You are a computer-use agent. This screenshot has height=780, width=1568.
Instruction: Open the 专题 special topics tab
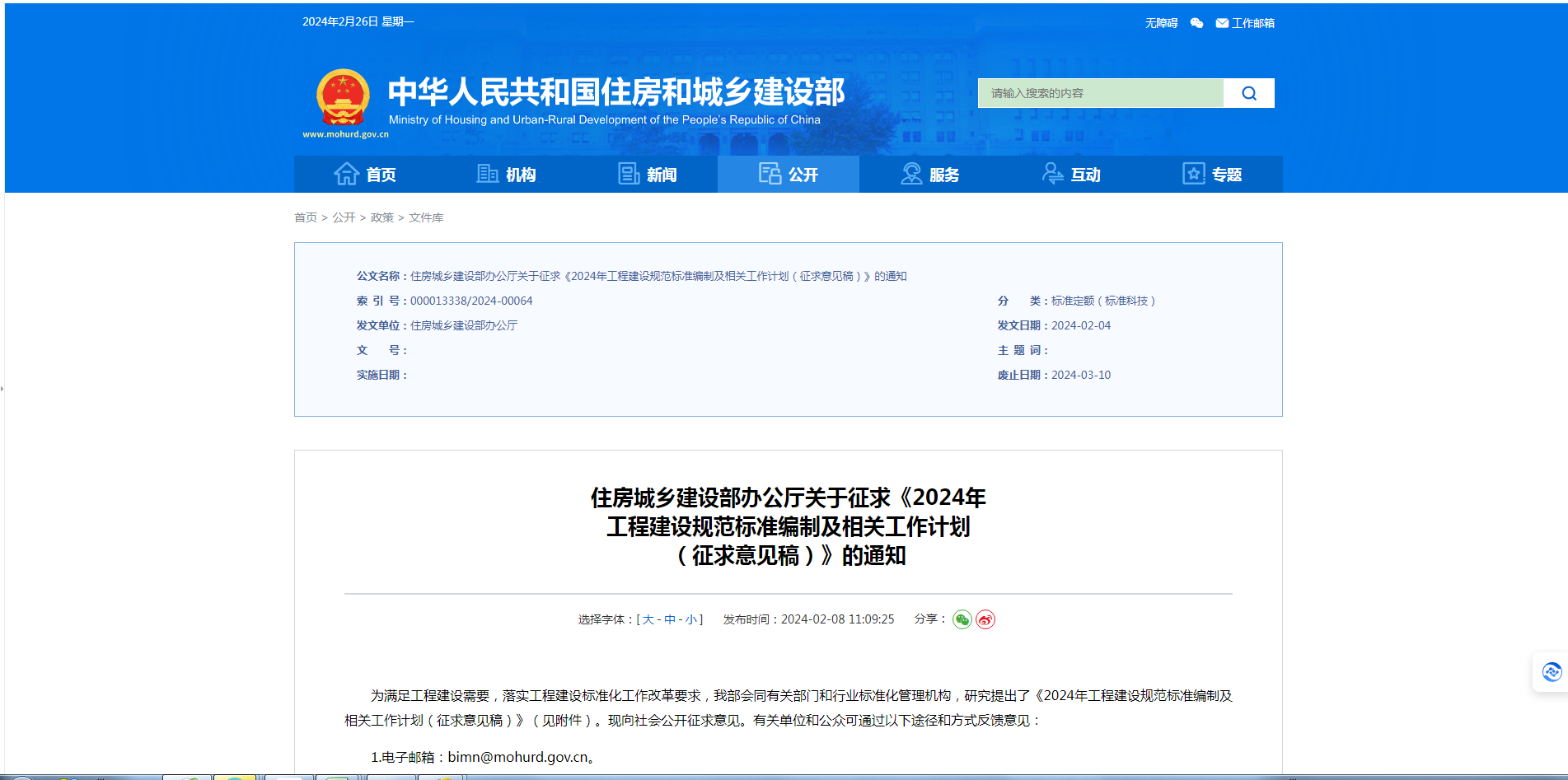coord(1212,175)
